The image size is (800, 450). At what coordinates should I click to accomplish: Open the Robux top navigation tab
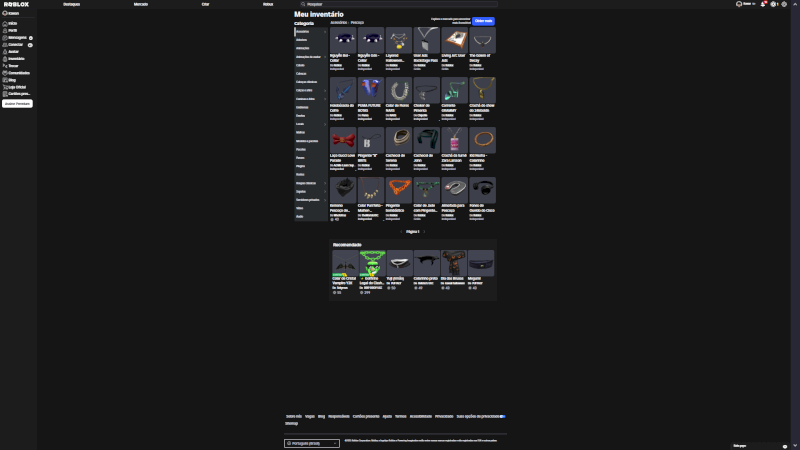268,4
